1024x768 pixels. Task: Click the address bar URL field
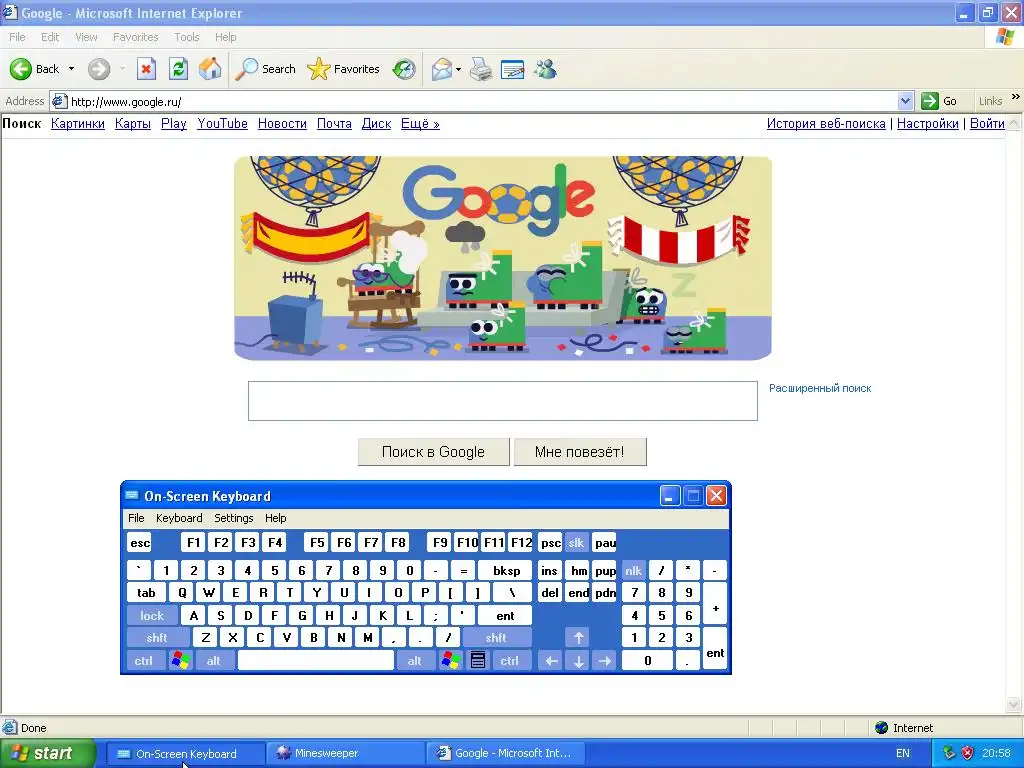[483, 101]
